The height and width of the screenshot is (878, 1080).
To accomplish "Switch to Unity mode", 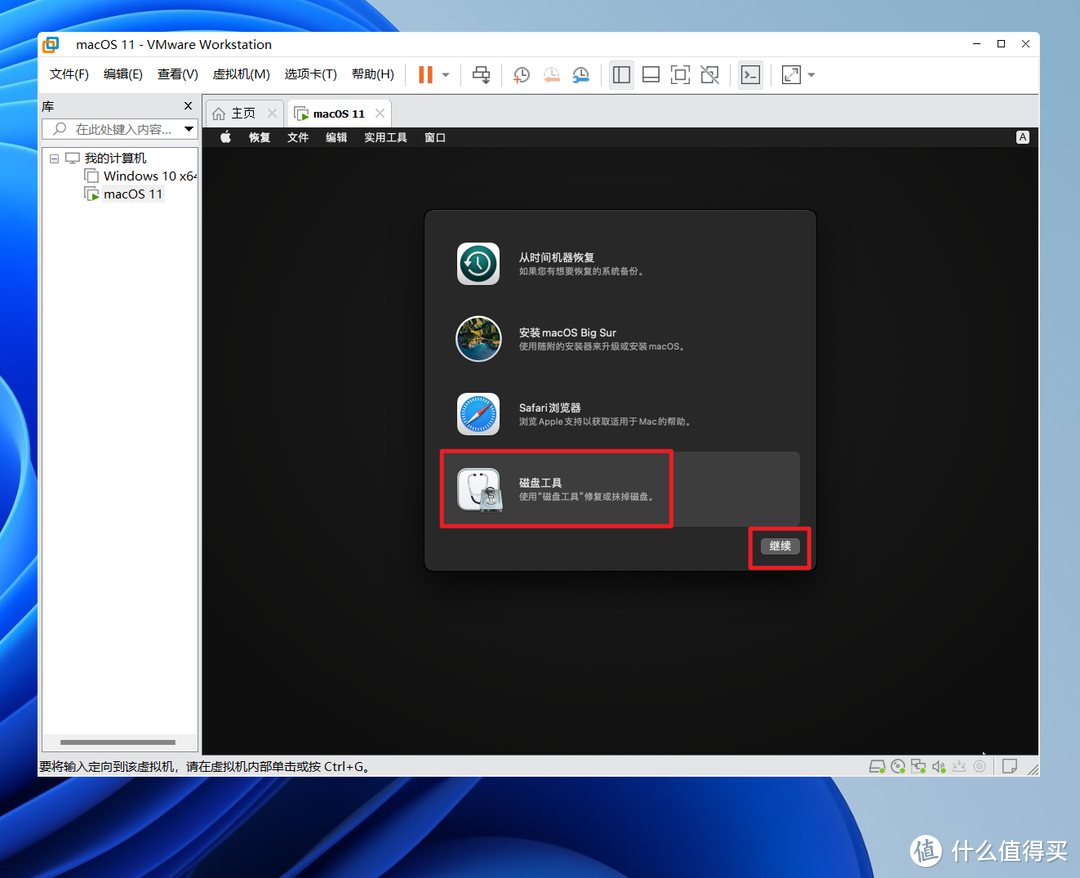I will tap(709, 74).
